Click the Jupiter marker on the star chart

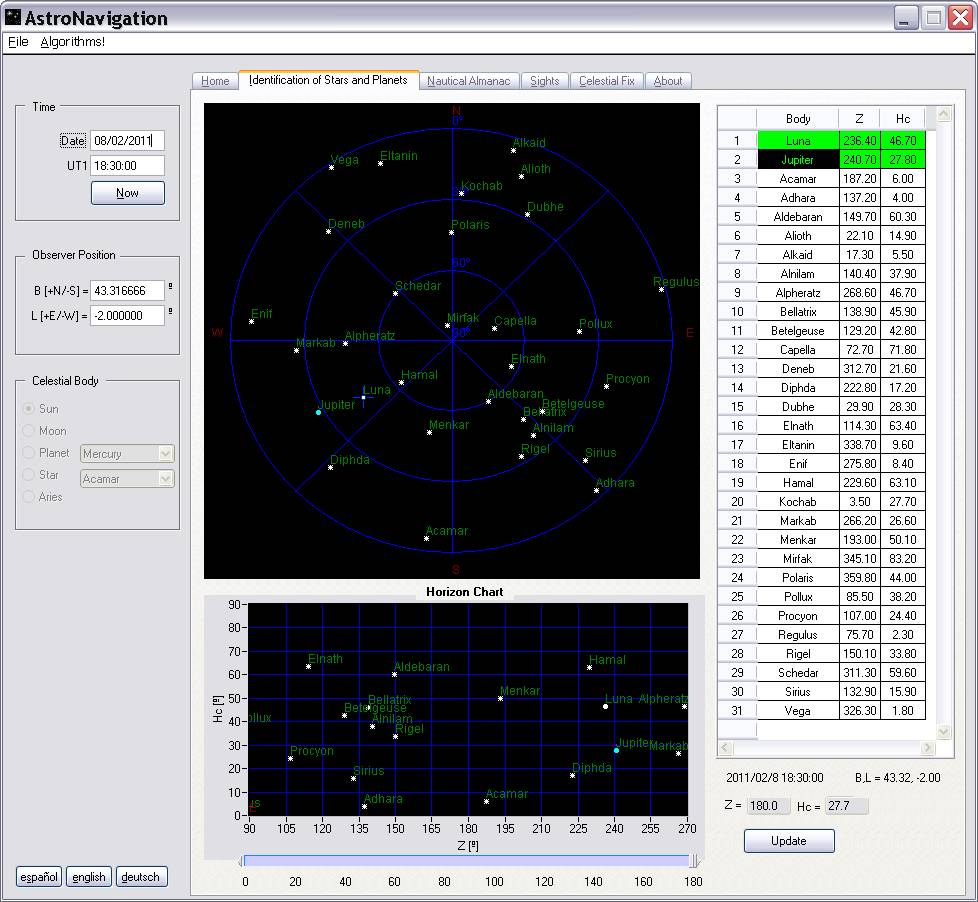[318, 412]
